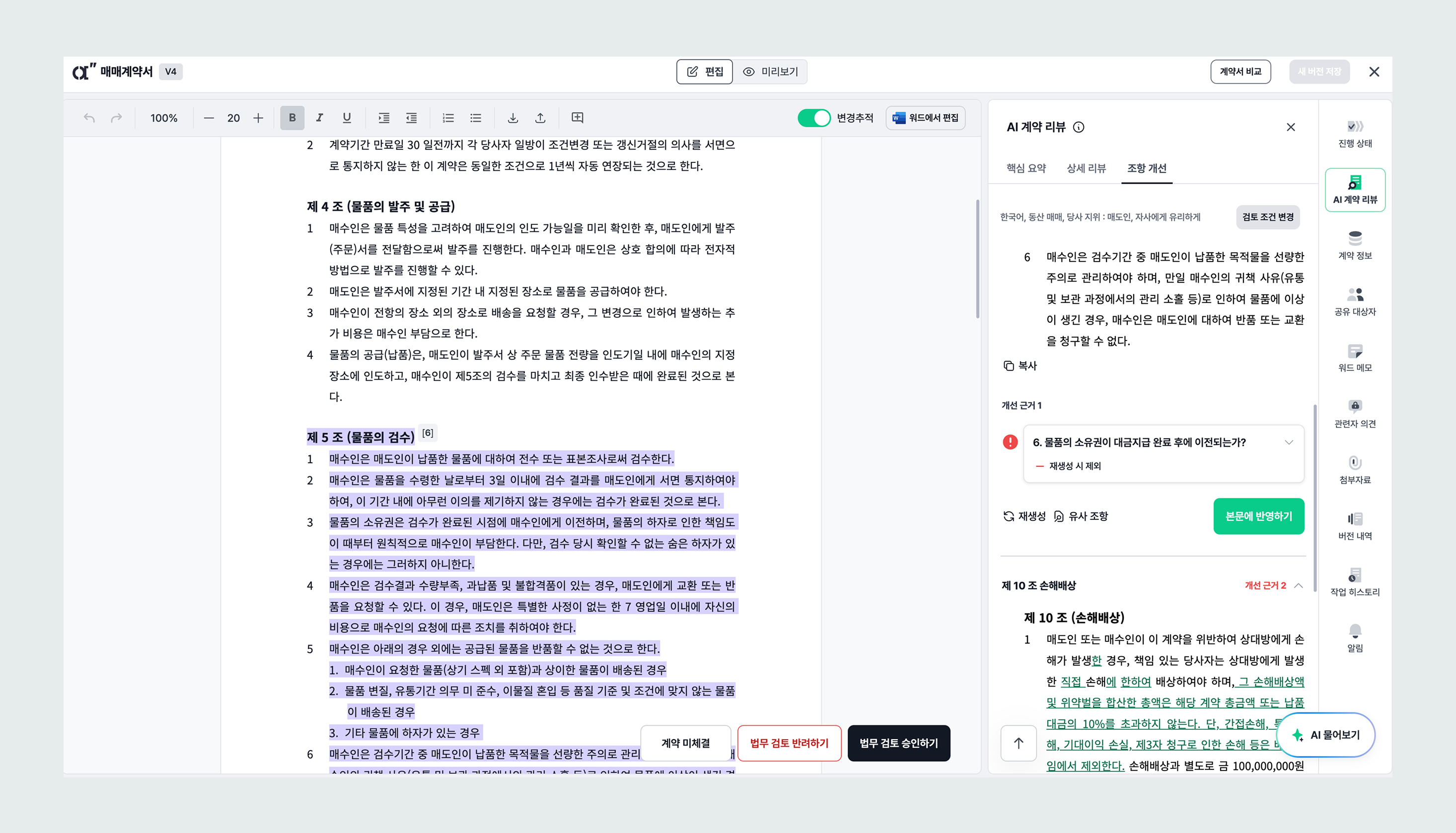Toggle bold formatting button
Viewport: 1456px width, 833px height.
[292, 118]
